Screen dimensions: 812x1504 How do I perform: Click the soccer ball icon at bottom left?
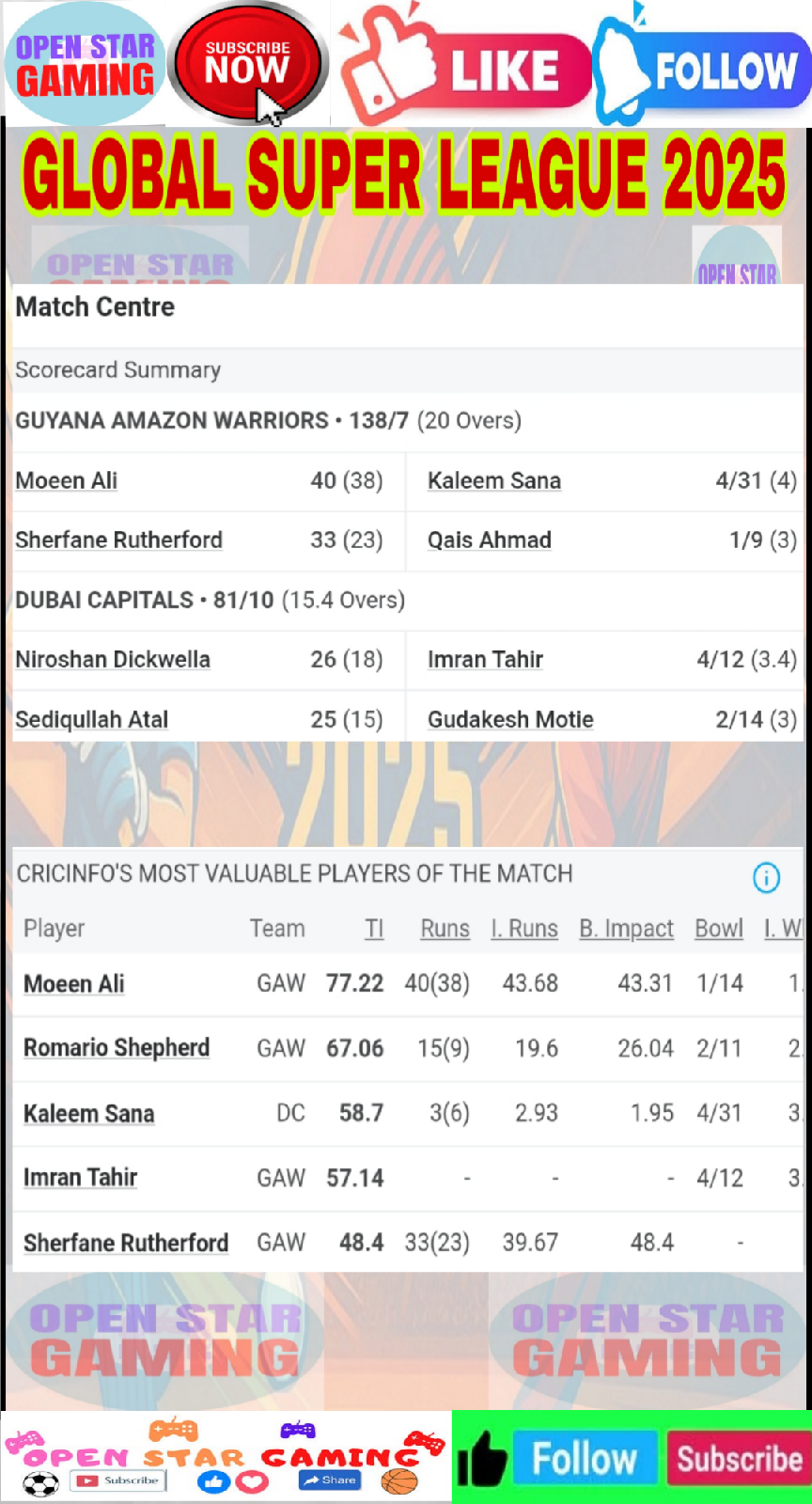pyautogui.click(x=40, y=1483)
